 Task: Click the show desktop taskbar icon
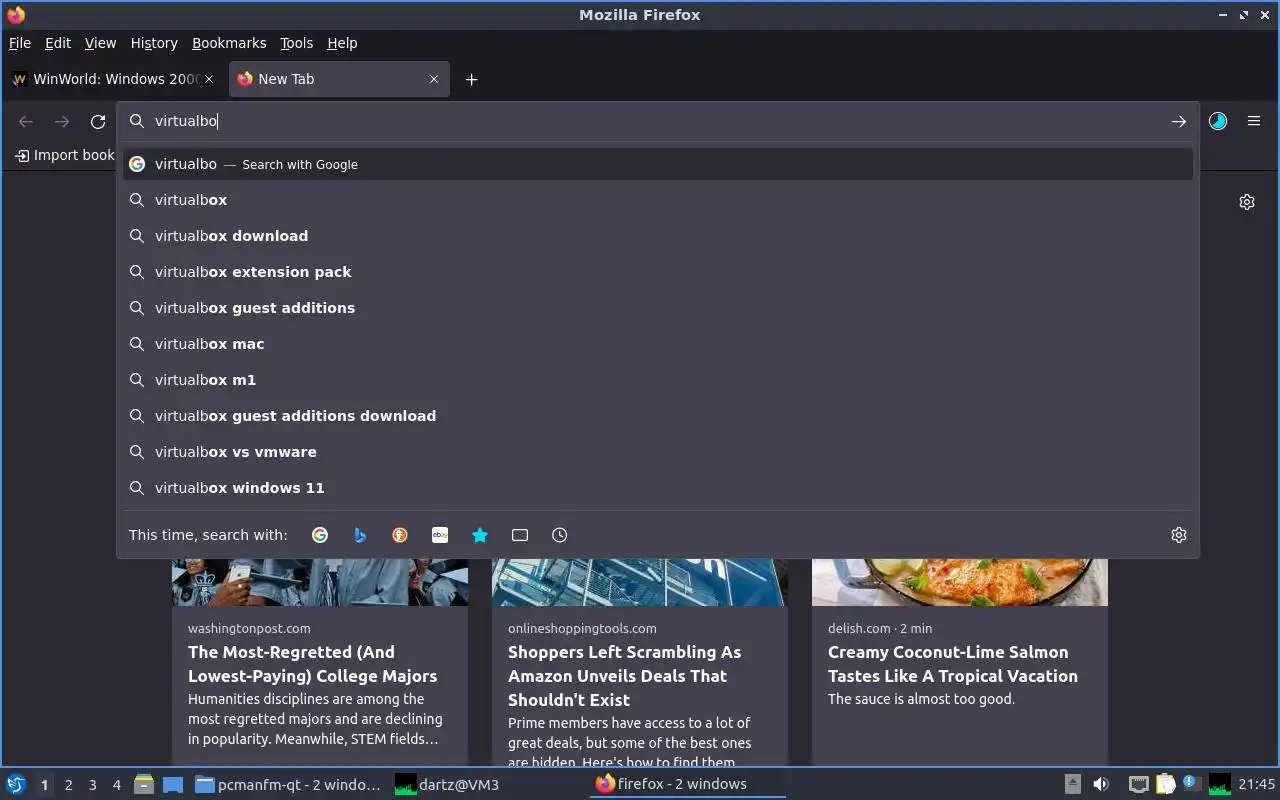pos(172,784)
